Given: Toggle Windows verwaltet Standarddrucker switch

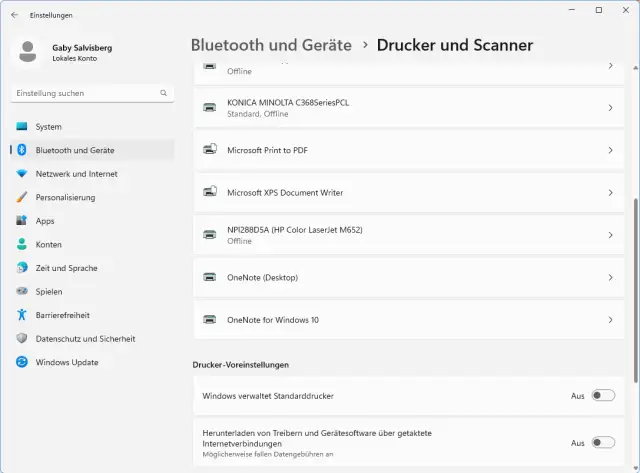Looking at the screenshot, I should 602,396.
